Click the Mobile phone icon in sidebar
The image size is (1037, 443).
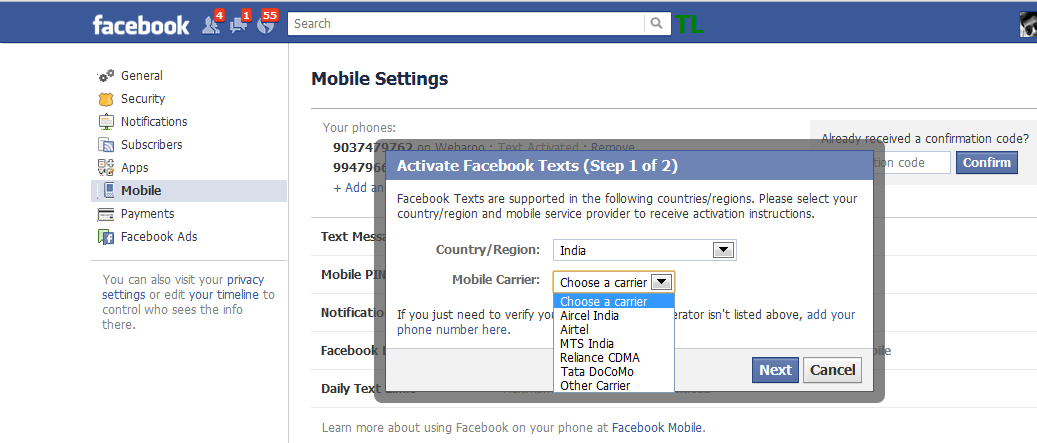coord(109,191)
